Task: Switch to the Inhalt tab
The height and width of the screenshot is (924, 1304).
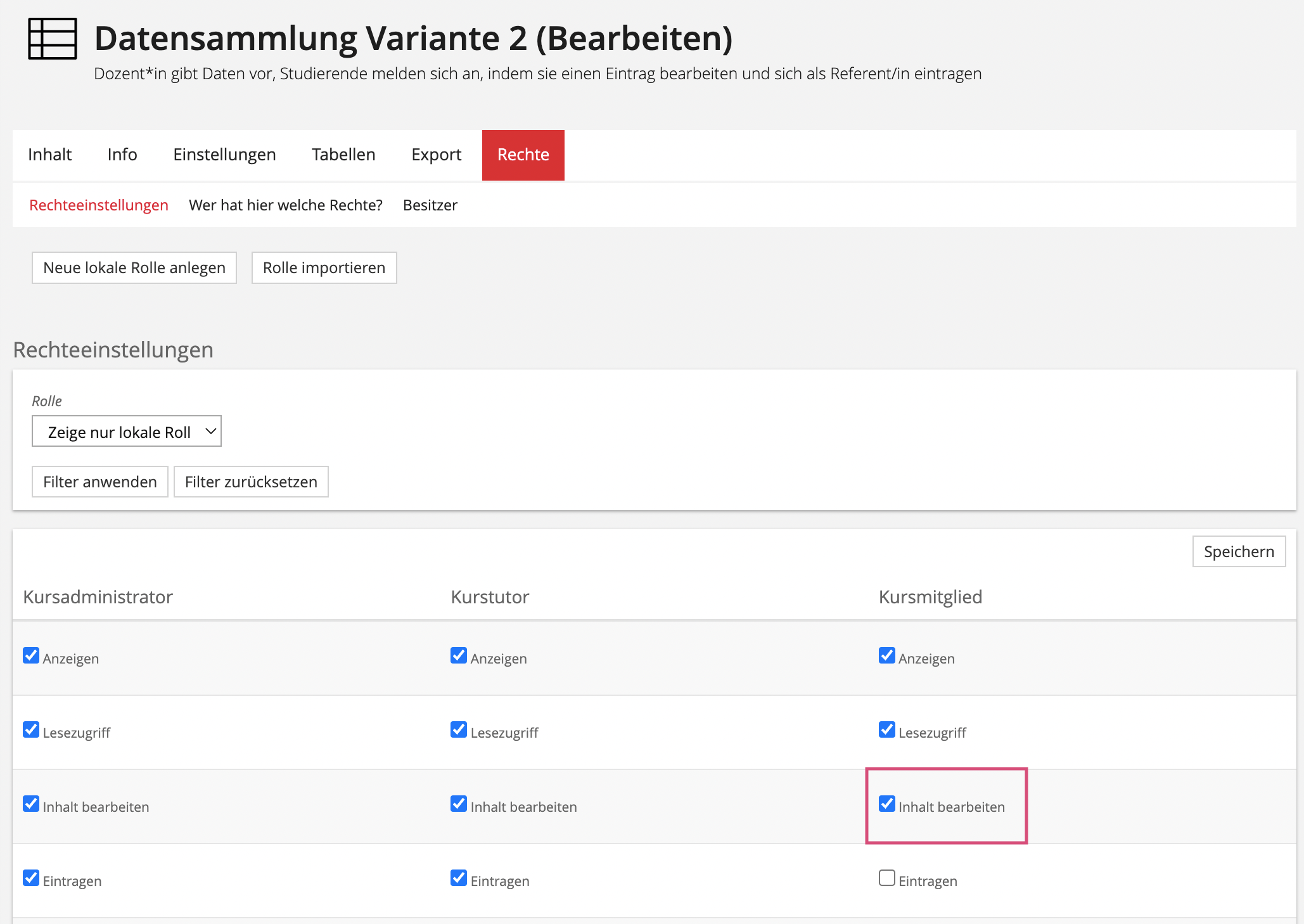Action: click(x=49, y=155)
